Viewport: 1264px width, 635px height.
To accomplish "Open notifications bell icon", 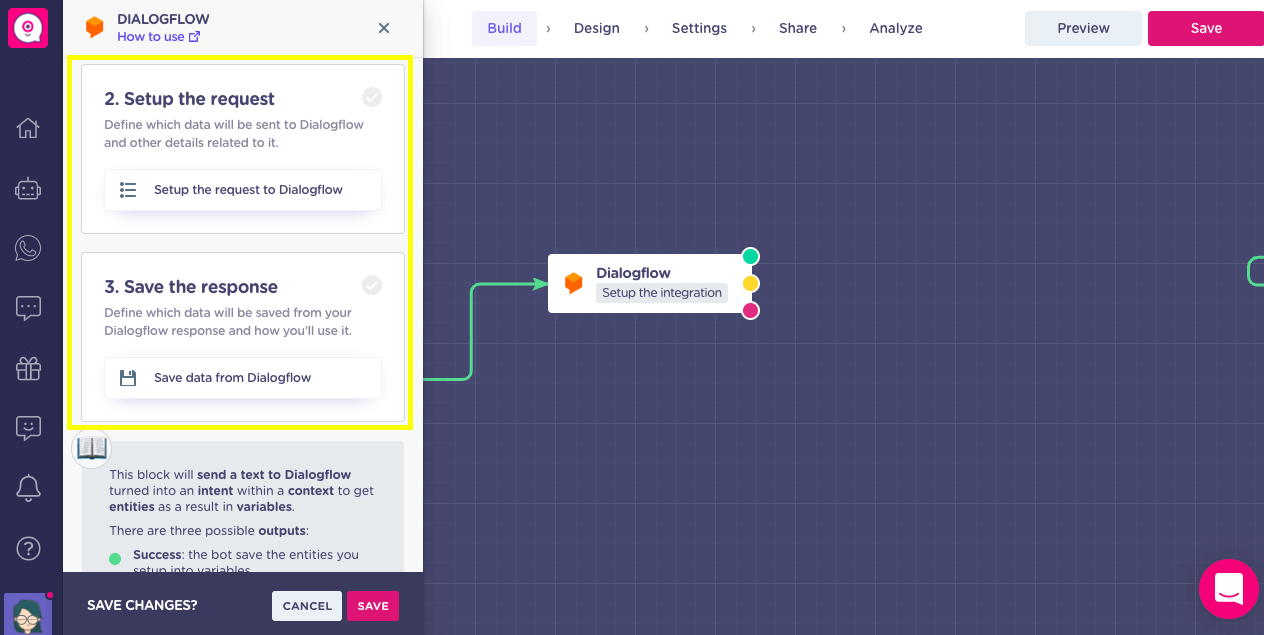I will (28, 488).
